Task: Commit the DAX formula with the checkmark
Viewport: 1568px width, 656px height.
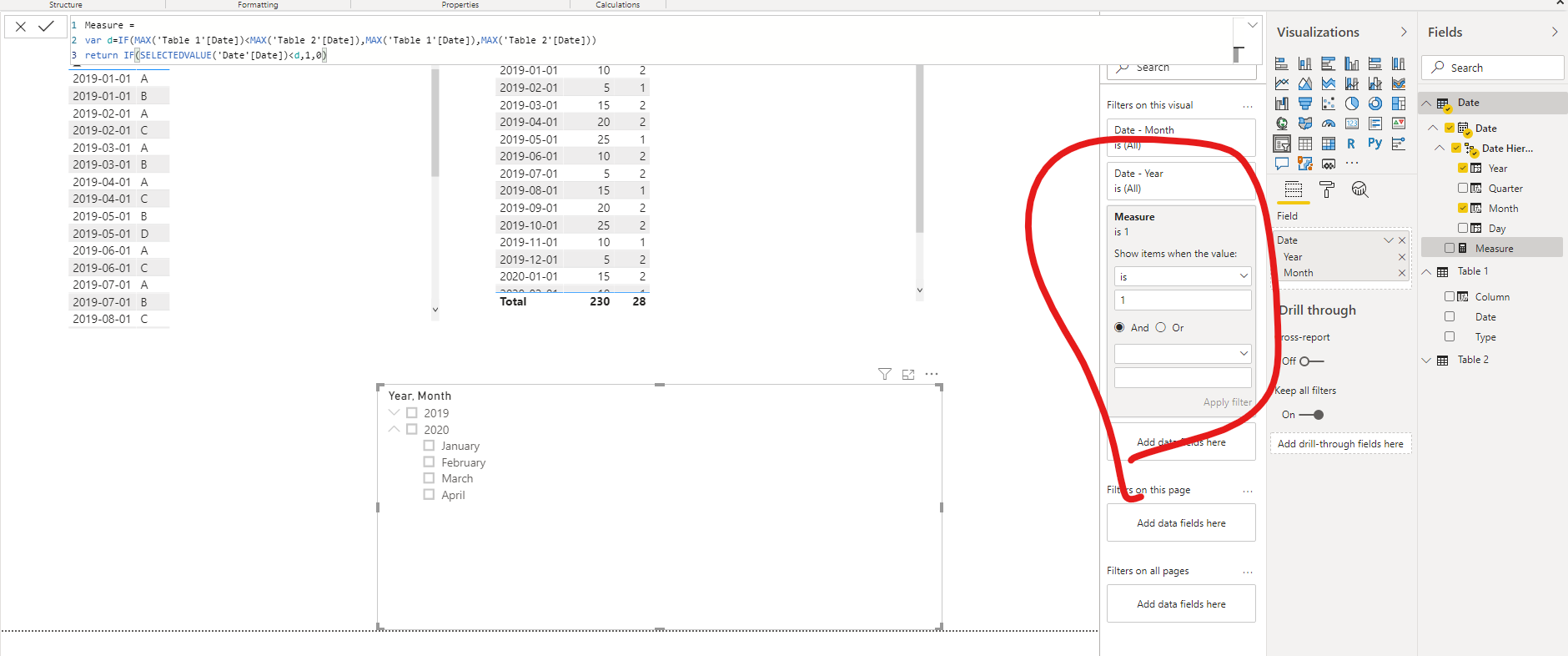Action: tap(47, 27)
